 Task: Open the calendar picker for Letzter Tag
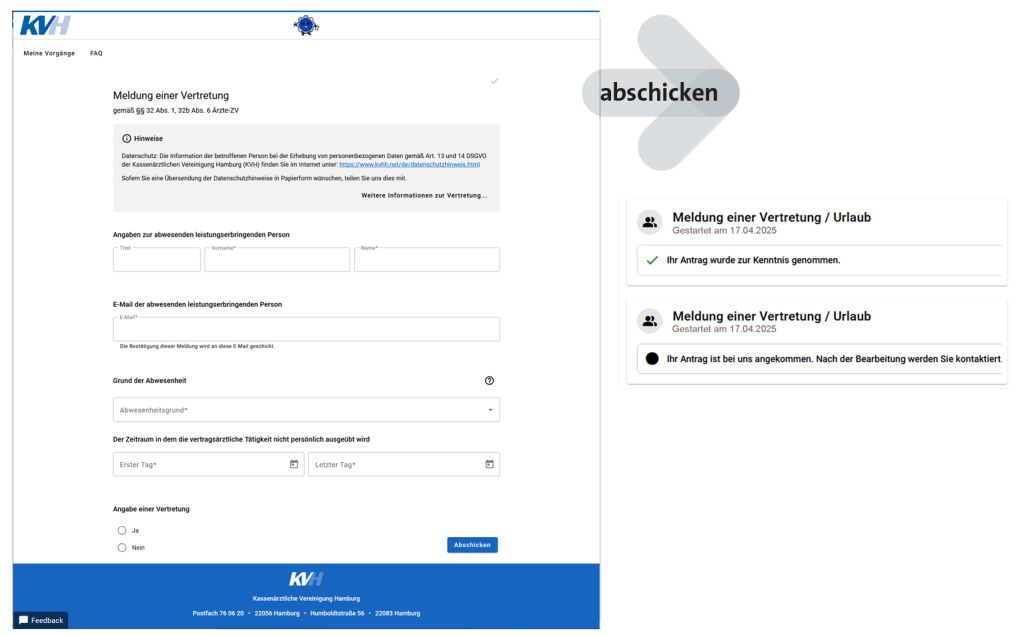pyautogui.click(x=489, y=464)
